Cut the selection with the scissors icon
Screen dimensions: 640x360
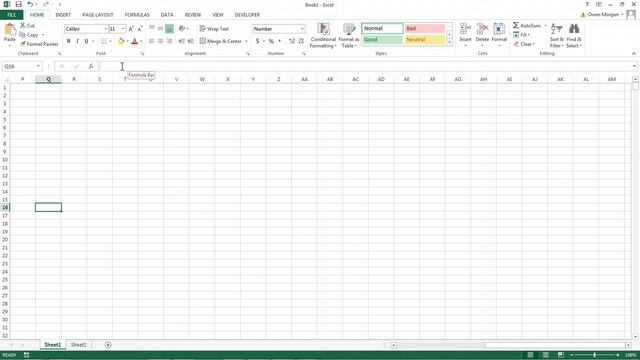click(23, 26)
